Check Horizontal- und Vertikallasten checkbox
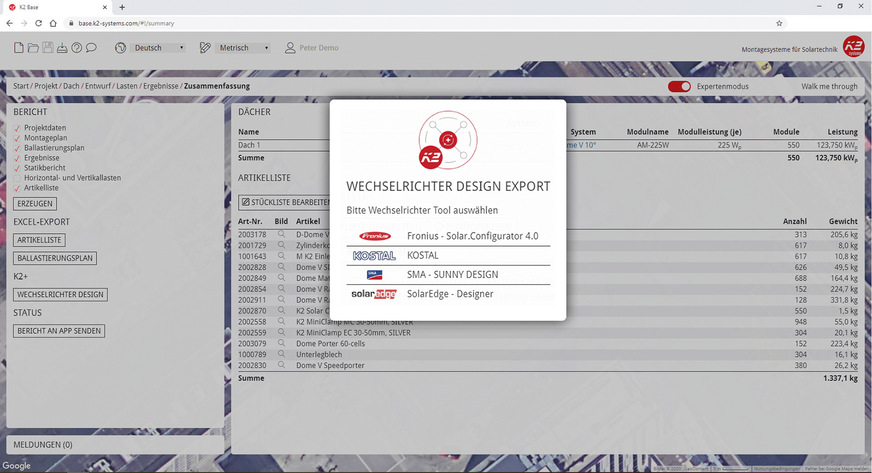This screenshot has width=872, height=473. tap(17, 178)
